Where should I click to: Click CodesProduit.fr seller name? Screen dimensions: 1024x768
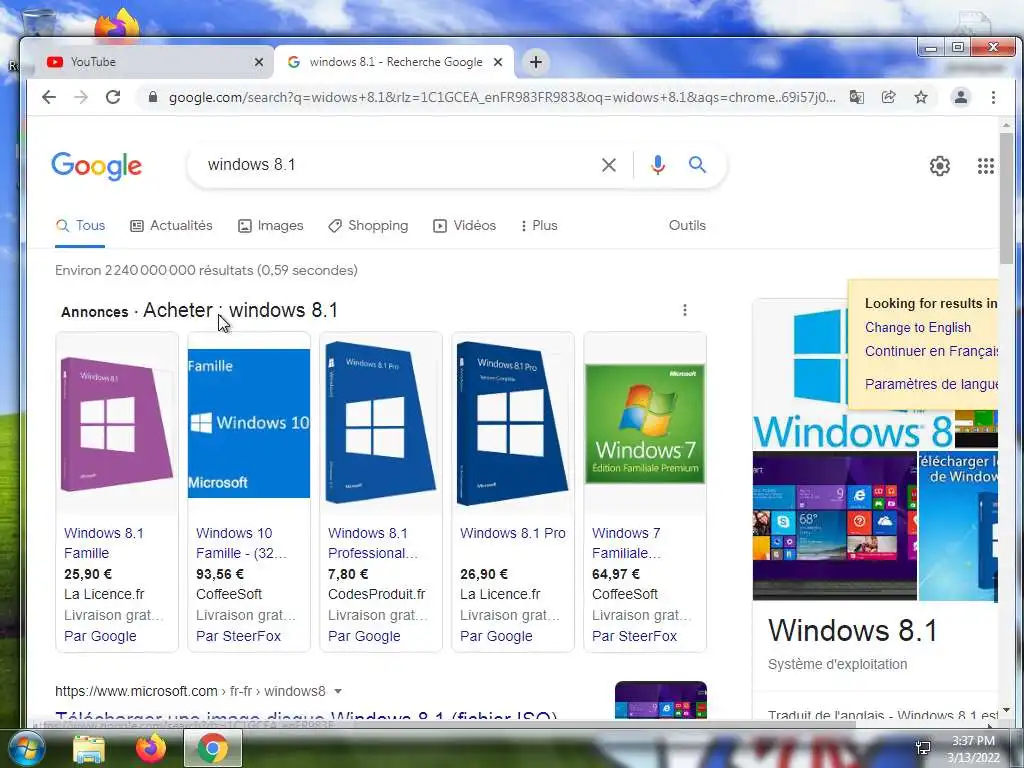pos(377,594)
